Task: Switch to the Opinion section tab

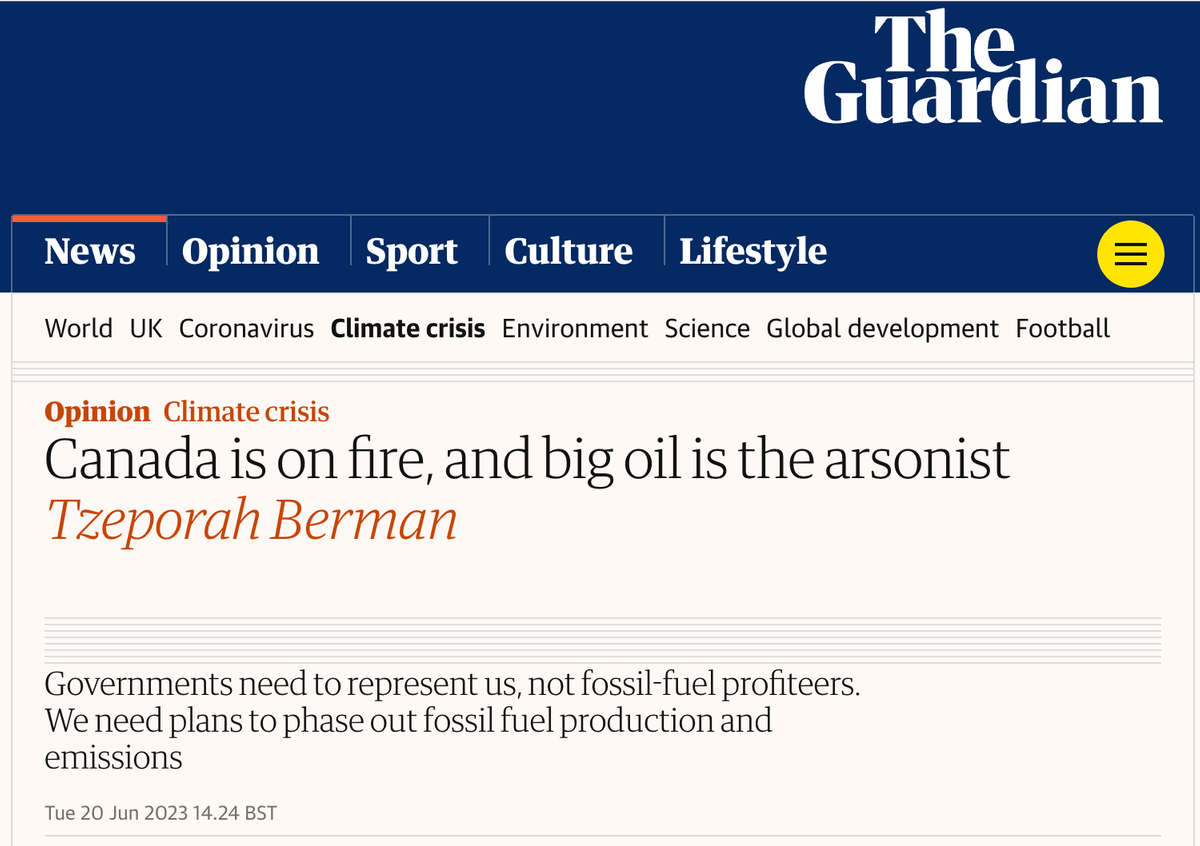Action: pos(250,251)
